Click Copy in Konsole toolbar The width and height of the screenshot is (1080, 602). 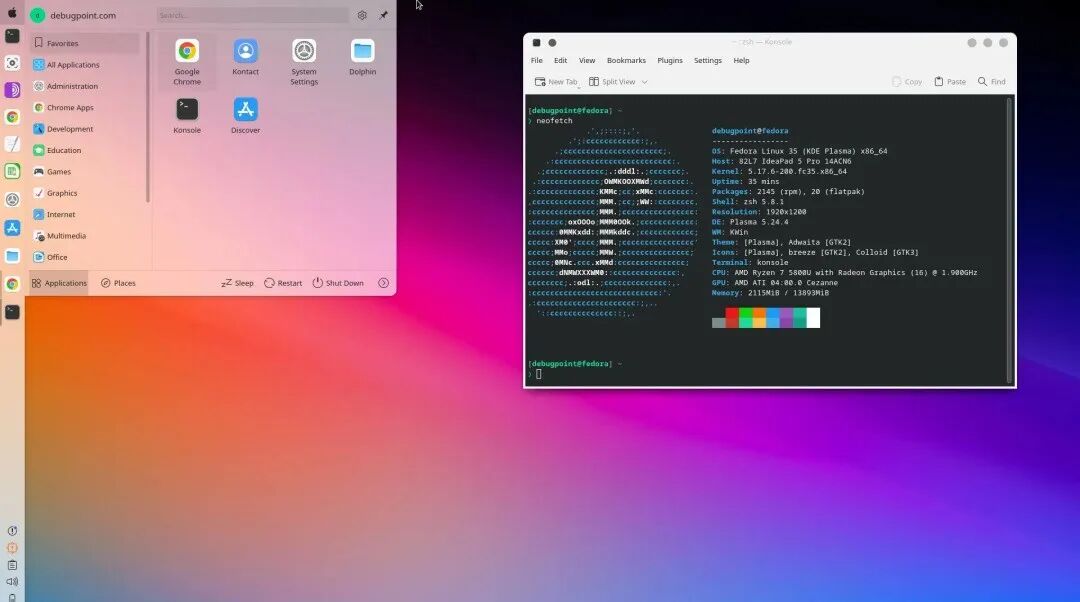point(907,81)
